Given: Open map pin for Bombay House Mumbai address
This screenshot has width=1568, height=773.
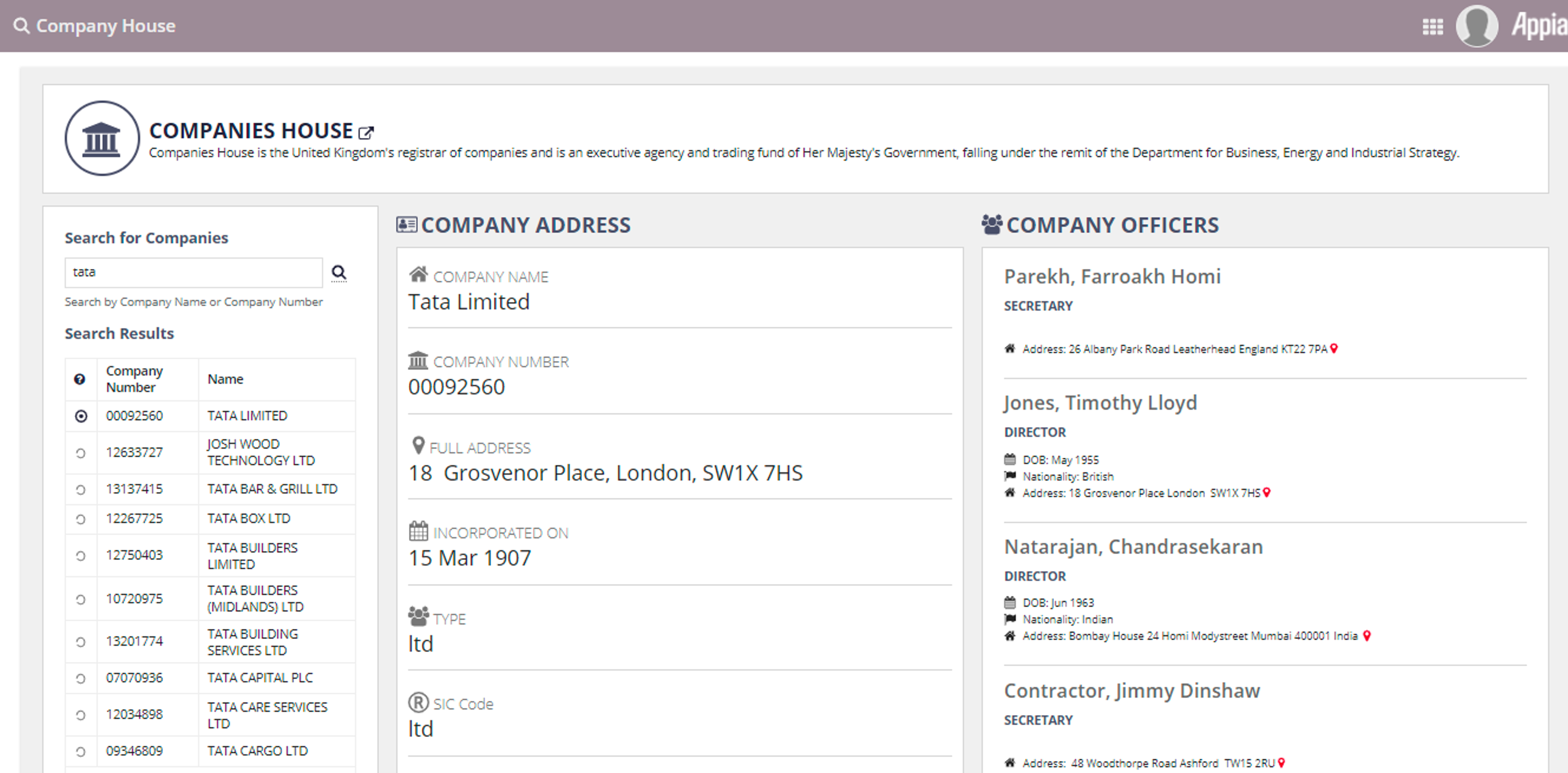Looking at the screenshot, I should pyautogui.click(x=1367, y=635).
